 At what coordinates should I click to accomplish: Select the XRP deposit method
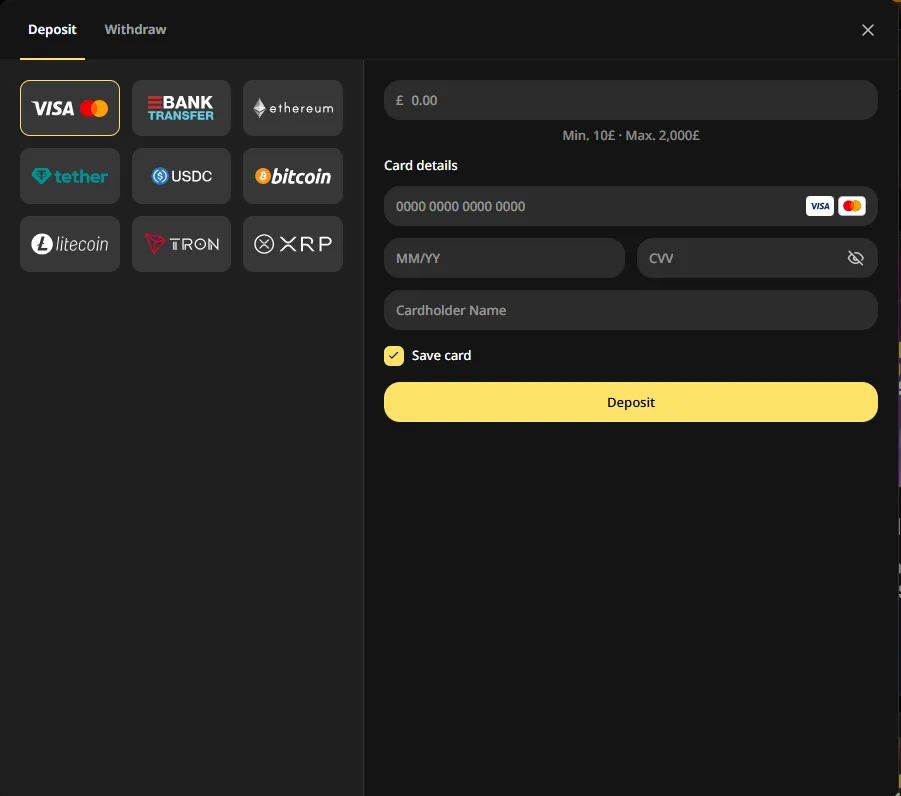point(293,244)
